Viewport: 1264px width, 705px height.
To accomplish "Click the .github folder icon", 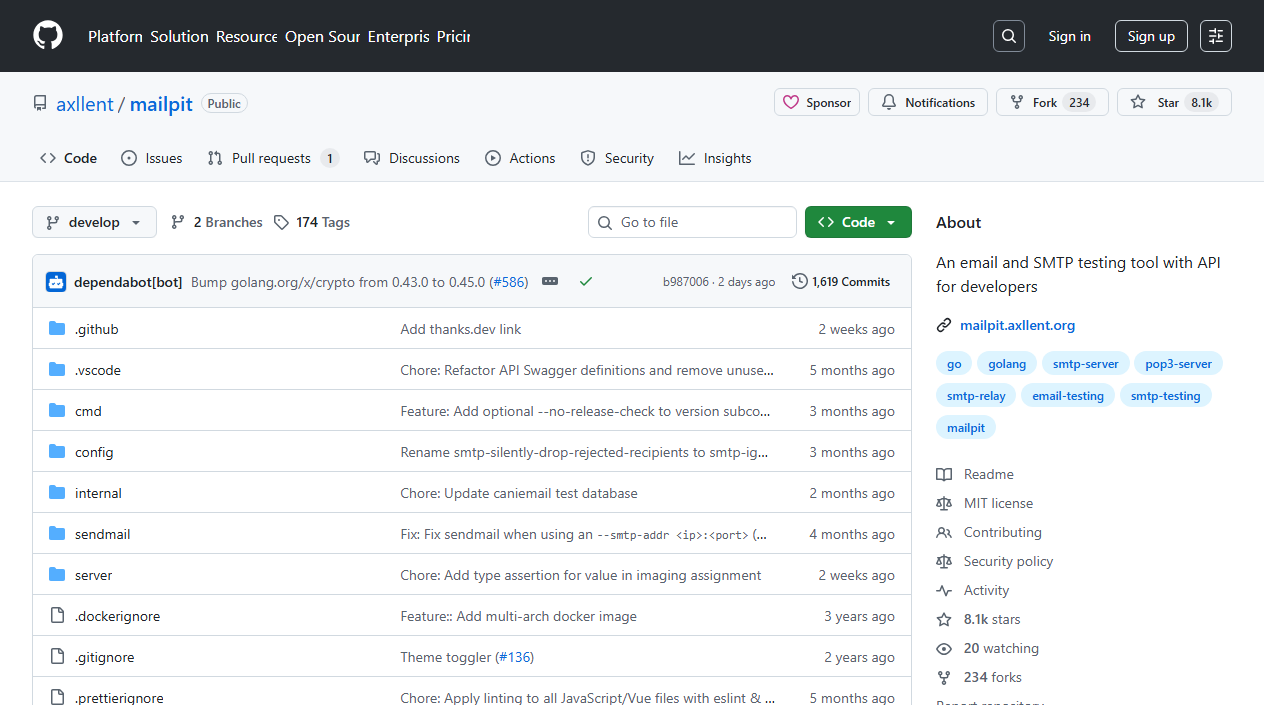I will pyautogui.click(x=57, y=329).
